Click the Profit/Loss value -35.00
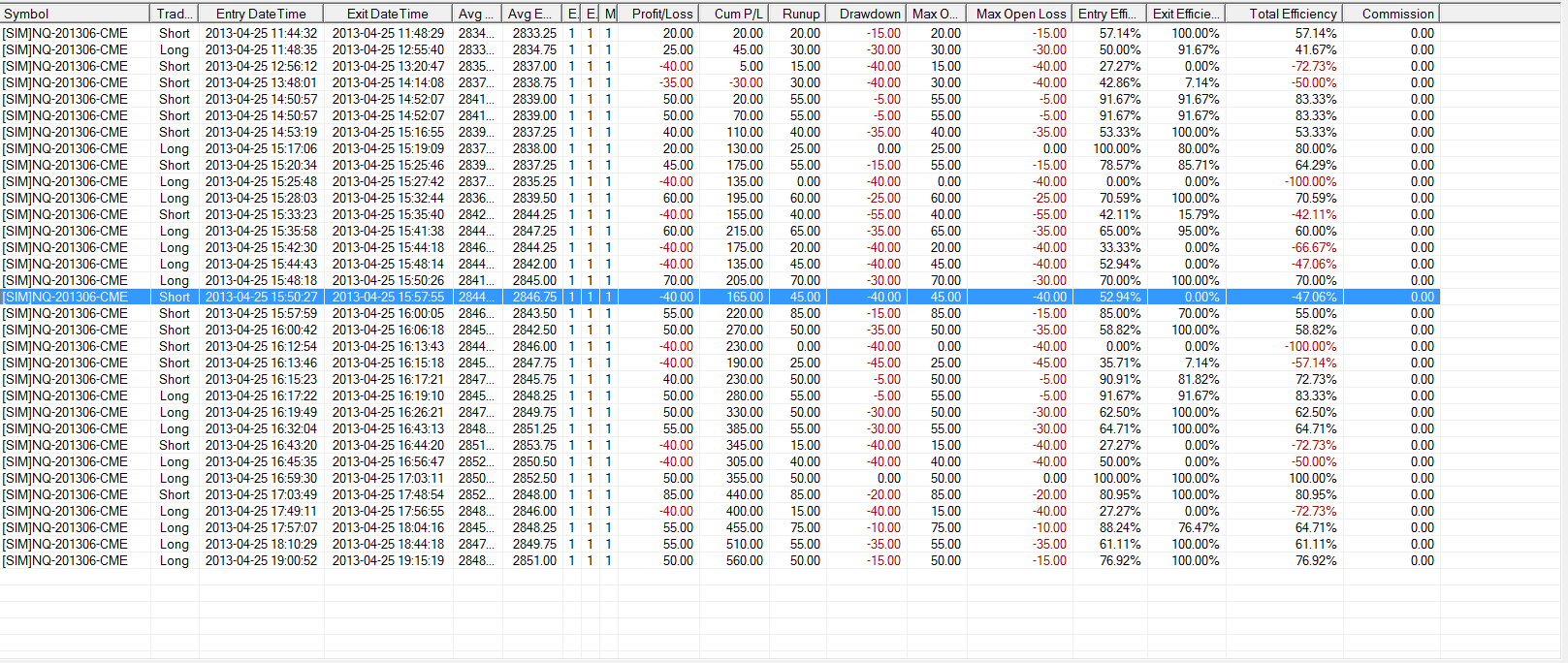The image size is (1568, 663). (677, 82)
